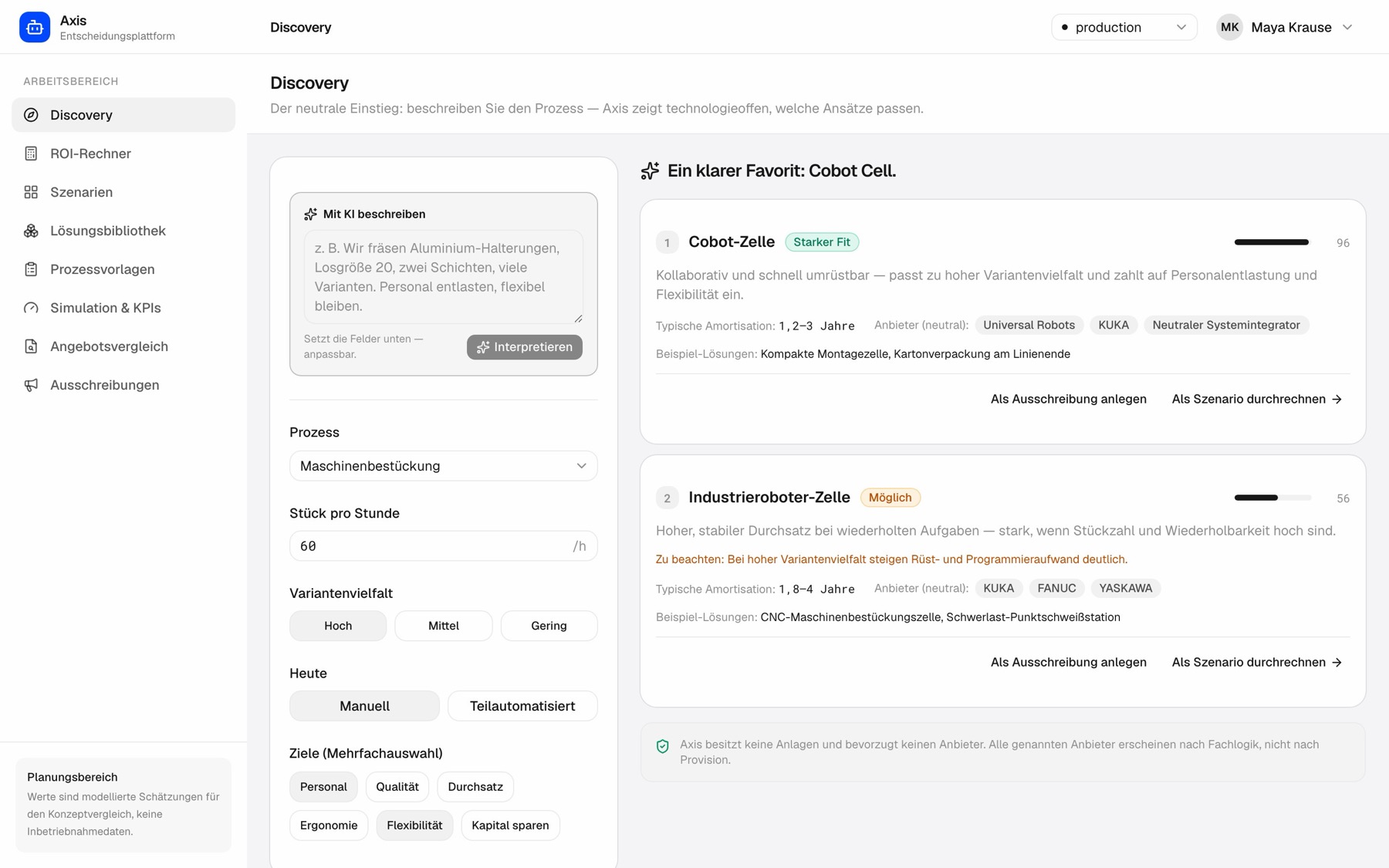The width and height of the screenshot is (1389, 868).
Task: Click the Lösungsbibliothek cubes icon
Action: point(31,231)
